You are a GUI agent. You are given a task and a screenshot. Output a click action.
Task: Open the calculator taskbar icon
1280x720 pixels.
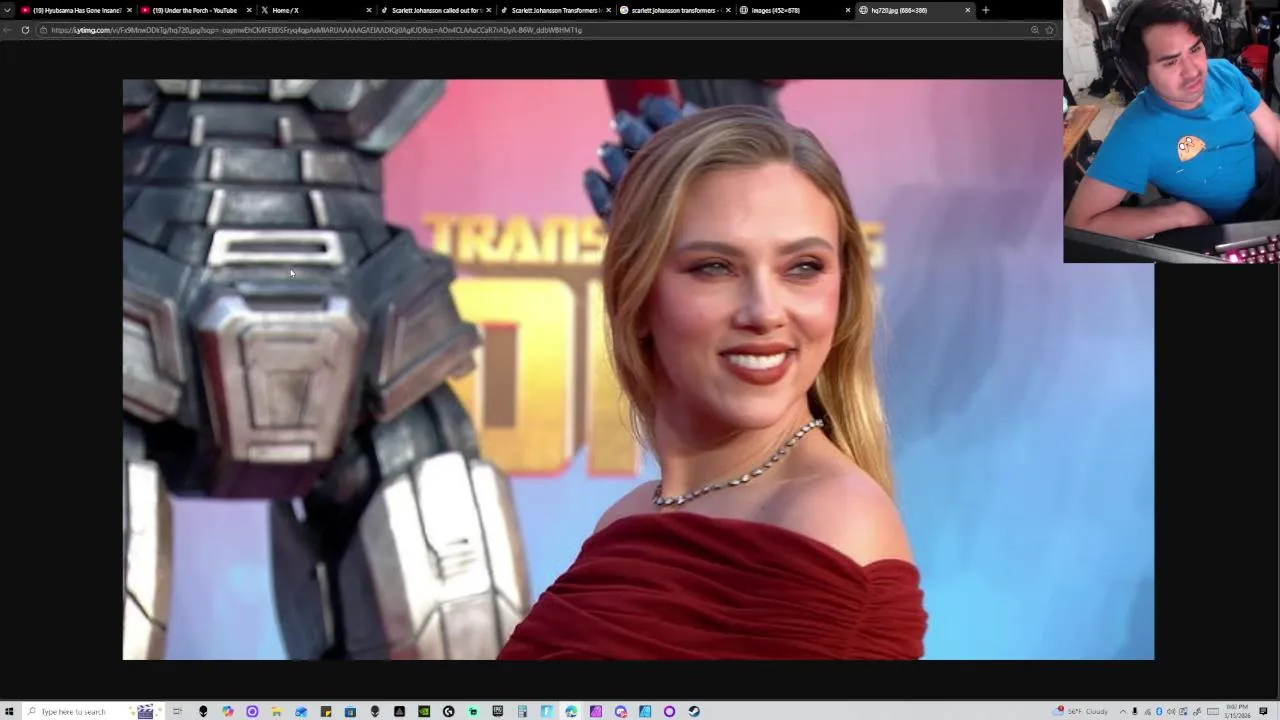[522, 711]
